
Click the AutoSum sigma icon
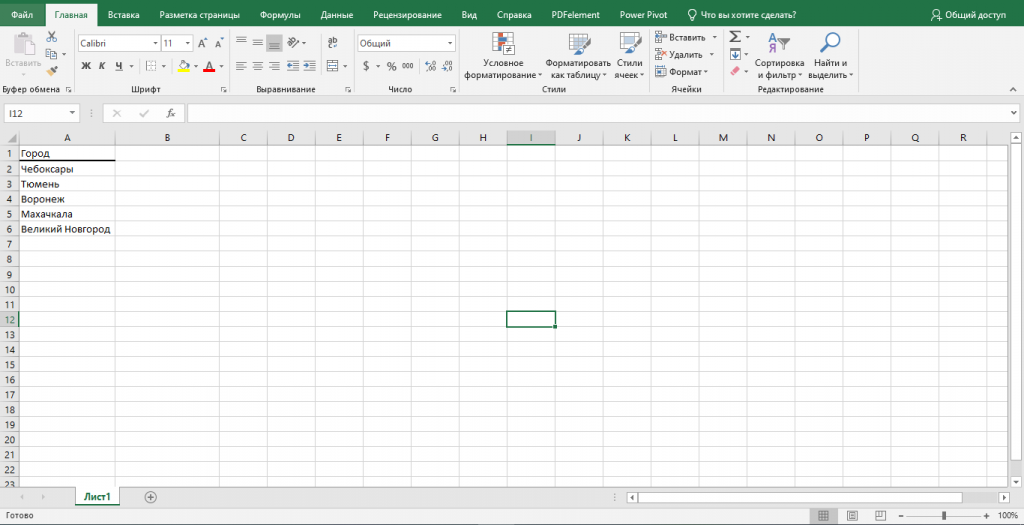click(735, 37)
